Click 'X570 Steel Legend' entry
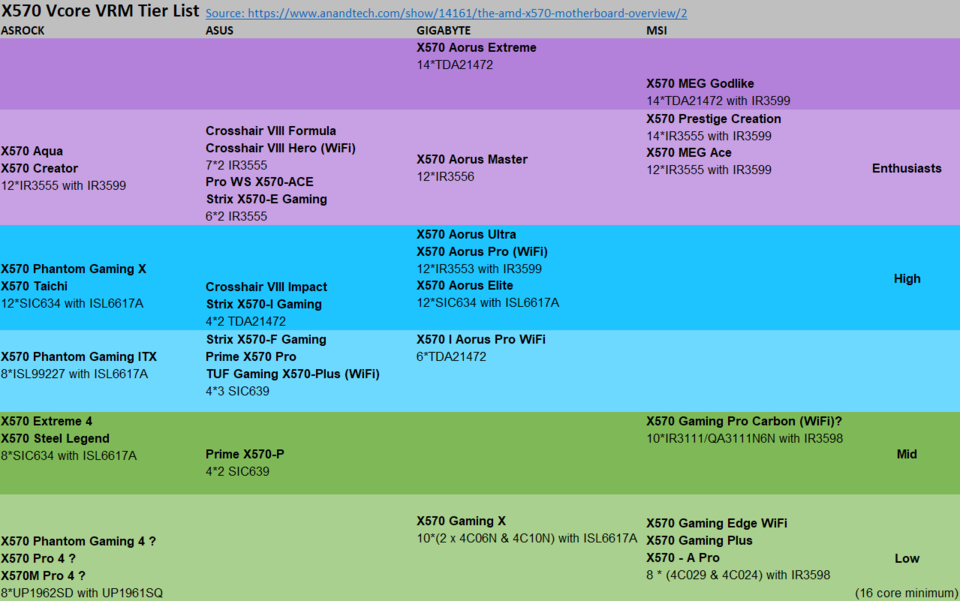Image resolution: width=960 pixels, height=601 pixels. 55,439
